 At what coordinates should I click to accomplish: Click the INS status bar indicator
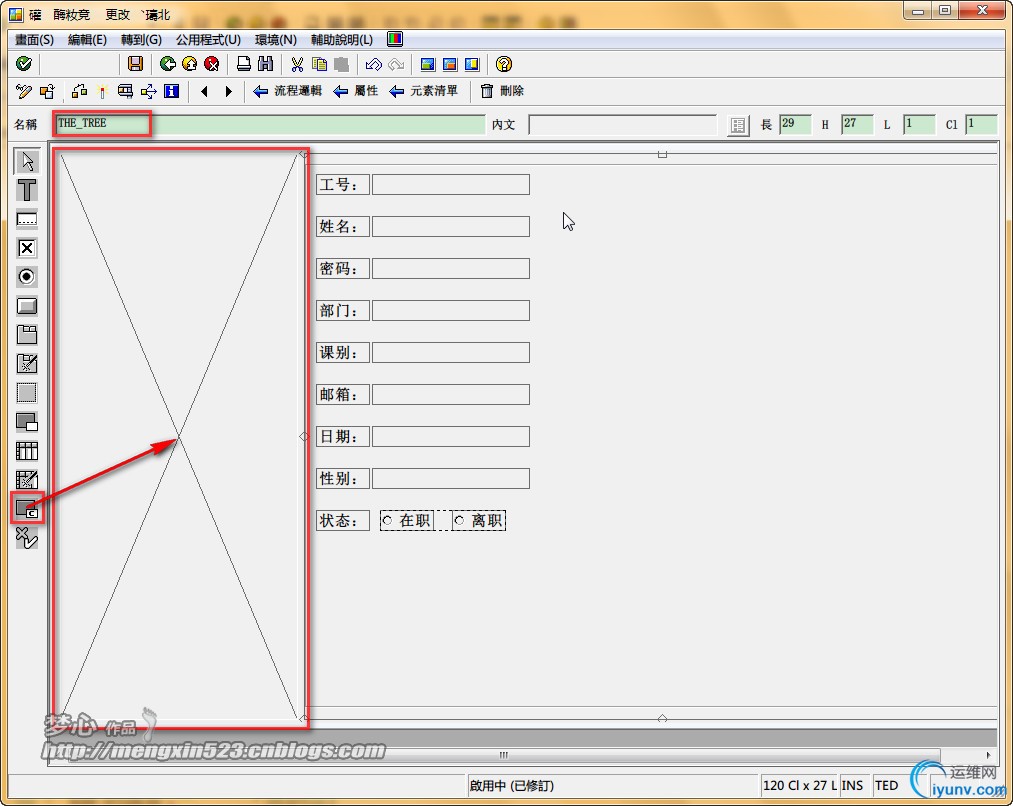(852, 785)
